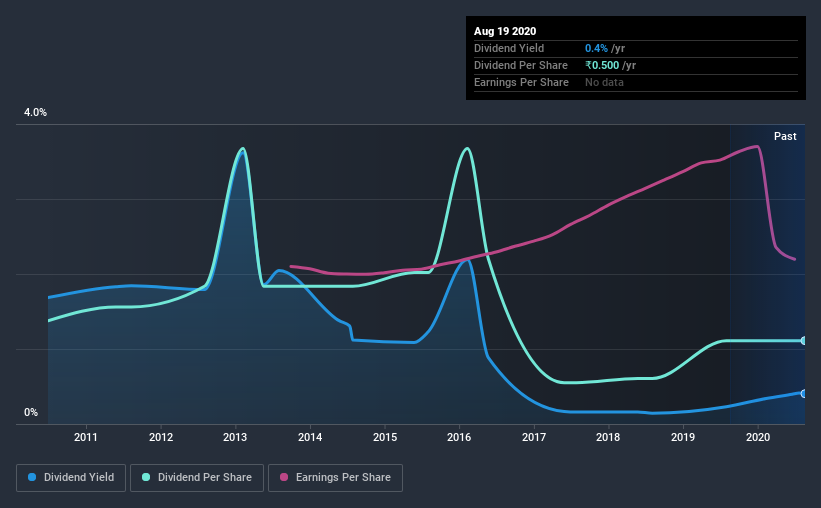The width and height of the screenshot is (821, 508).
Task: Toggle the Dividend Yield legend button
Action: [71, 478]
